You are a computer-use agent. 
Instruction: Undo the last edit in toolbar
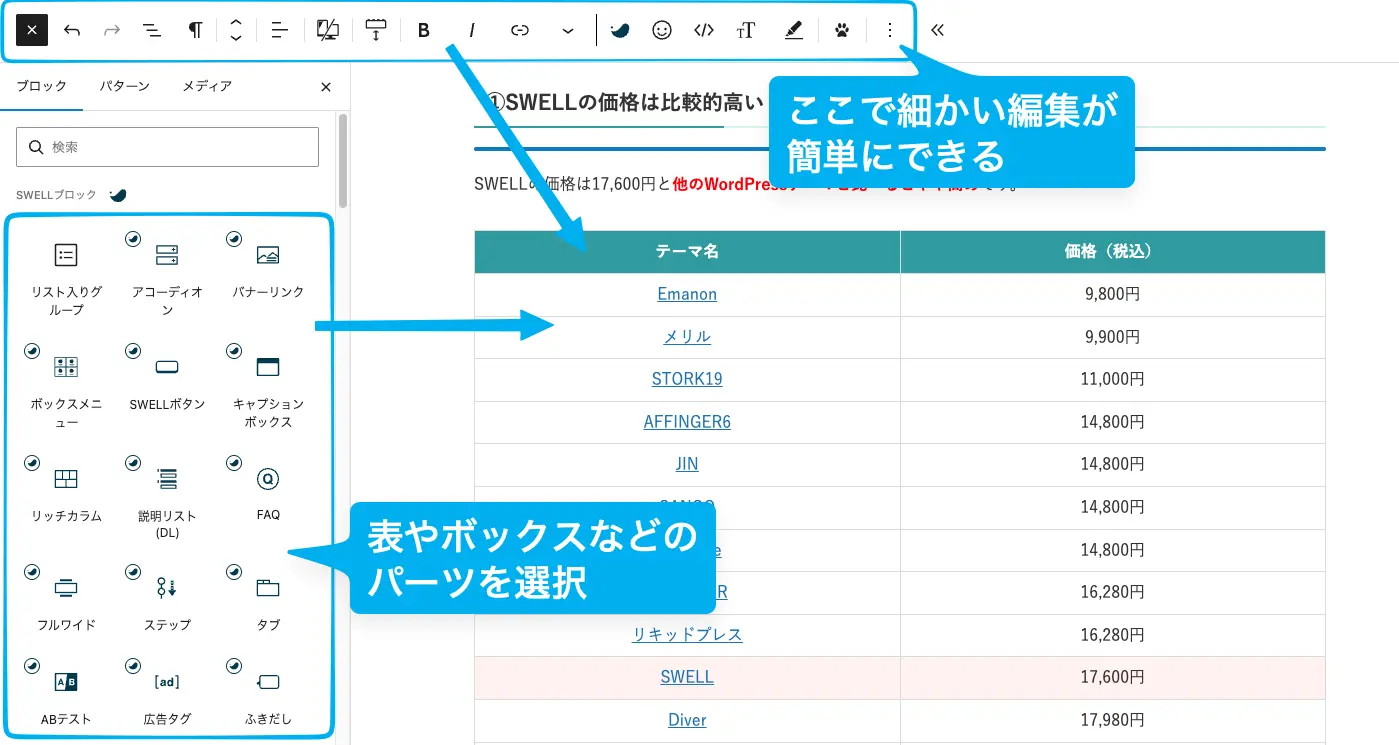pyautogui.click(x=72, y=30)
